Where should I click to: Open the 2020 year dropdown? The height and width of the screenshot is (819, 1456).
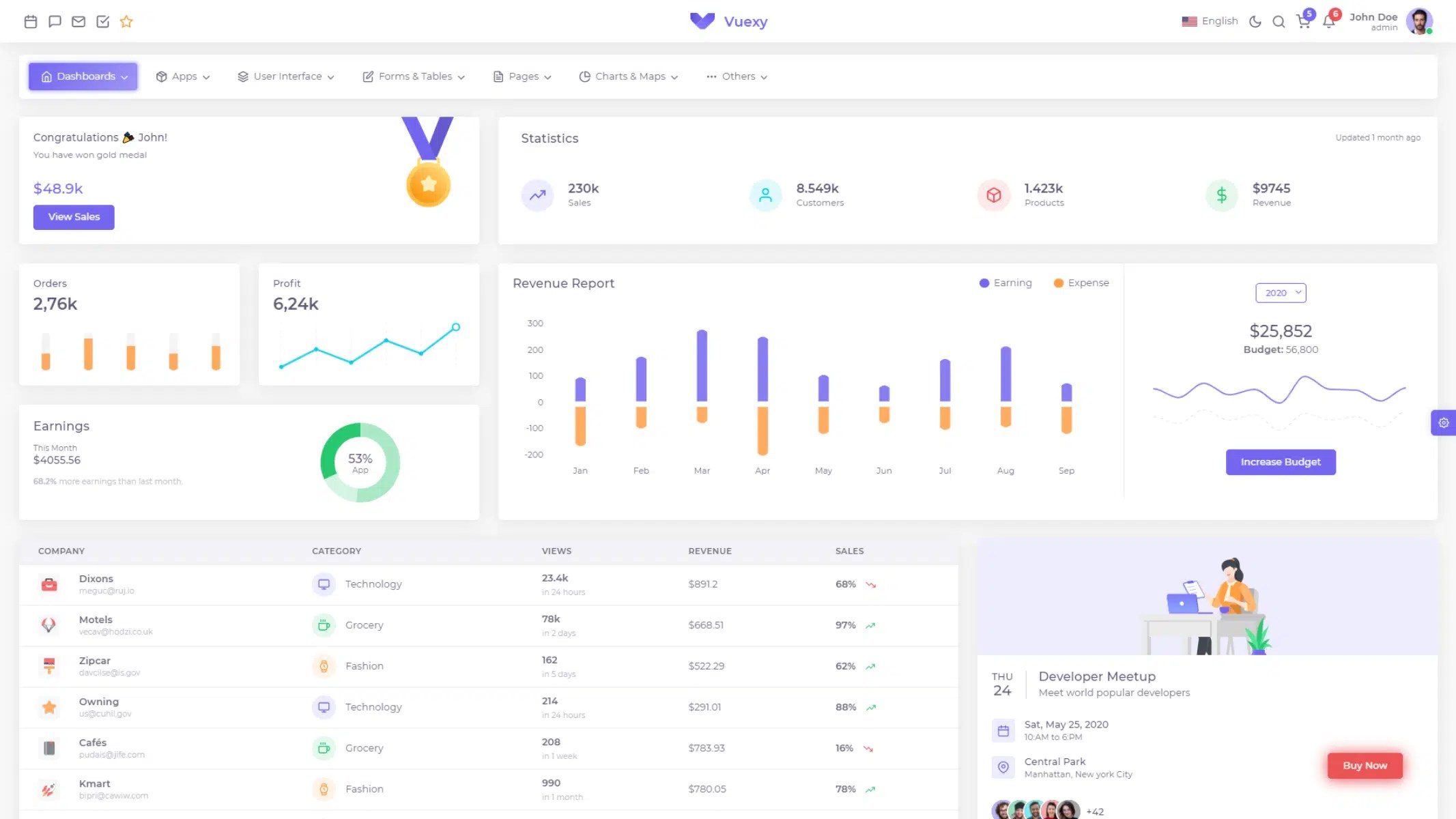tap(1281, 293)
